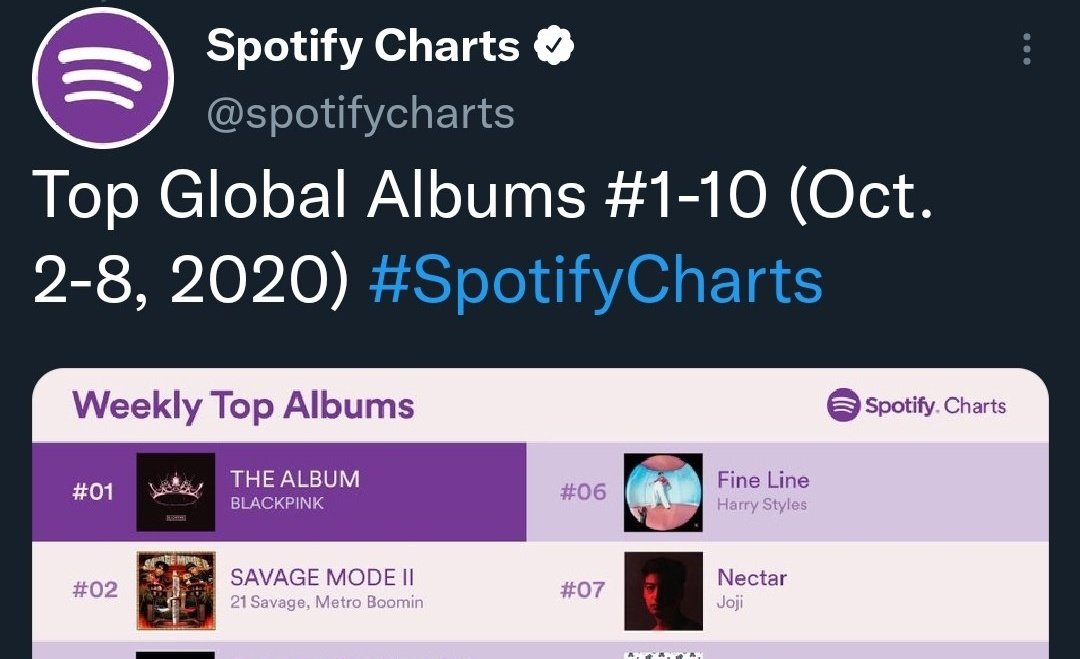Click the #02 rank label

94,589
